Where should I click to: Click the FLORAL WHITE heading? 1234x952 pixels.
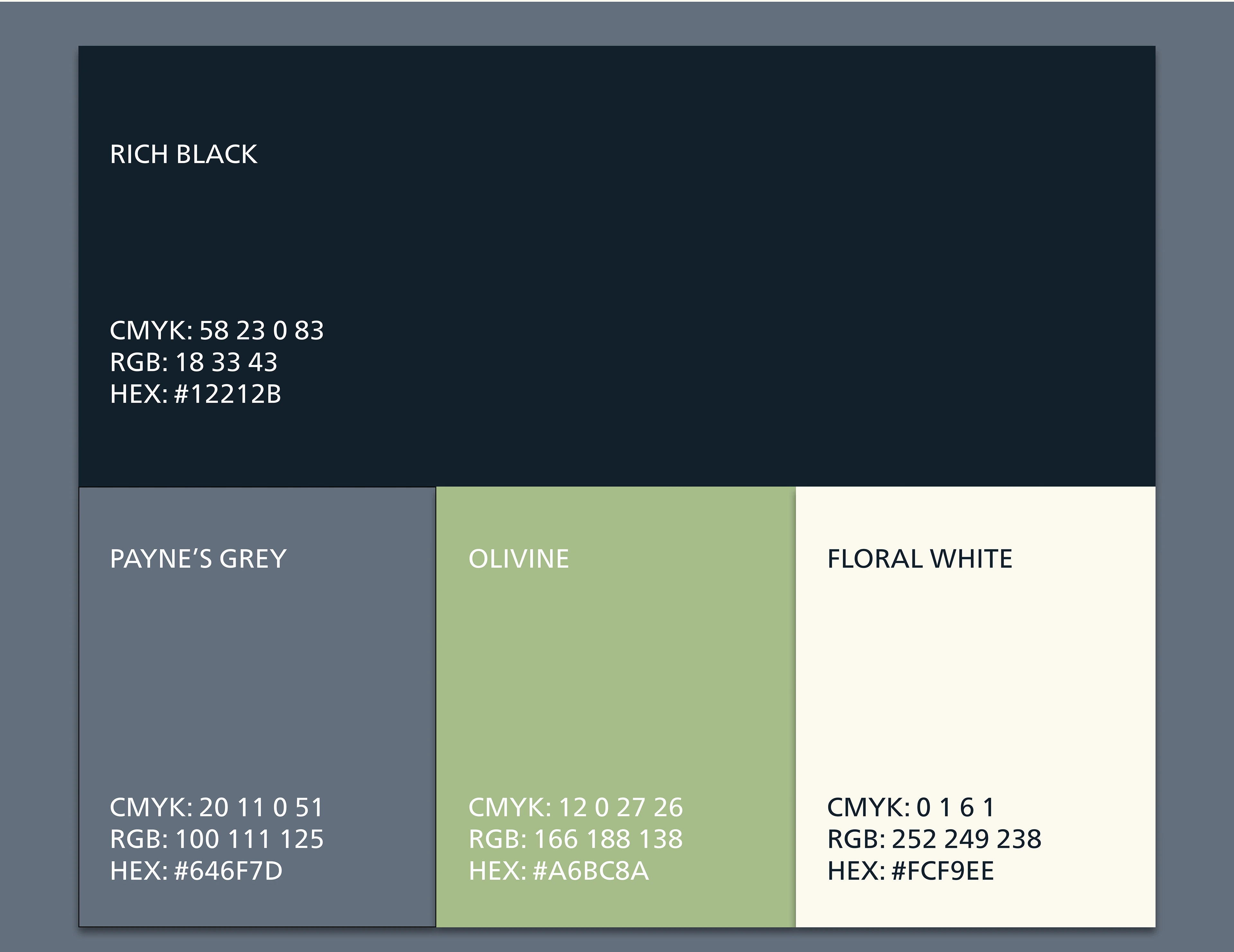pos(920,559)
